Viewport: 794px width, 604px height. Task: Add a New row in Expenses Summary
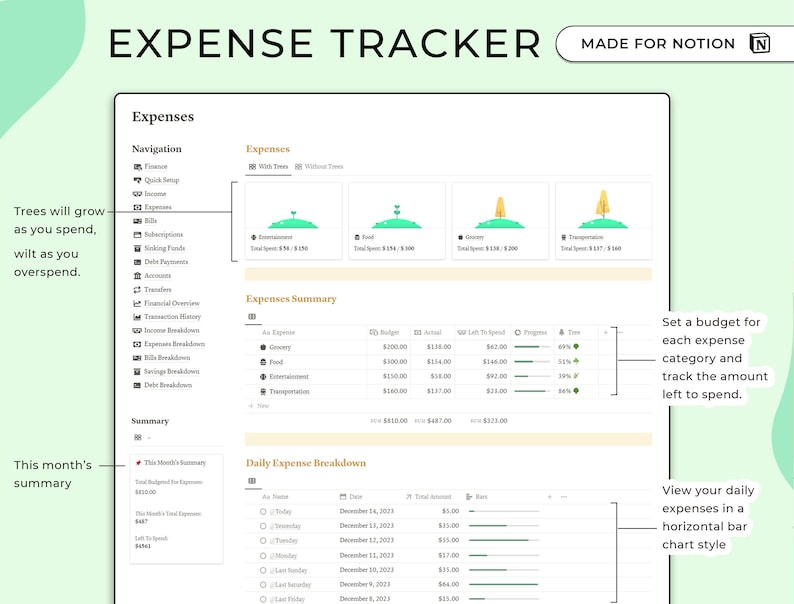pyautogui.click(x=259, y=406)
